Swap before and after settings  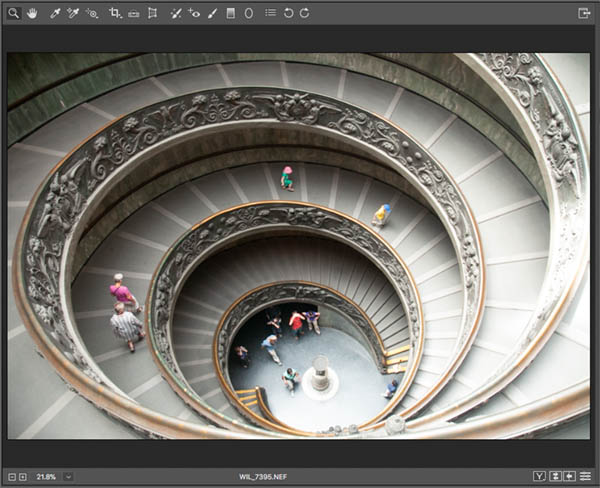[x=555, y=476]
